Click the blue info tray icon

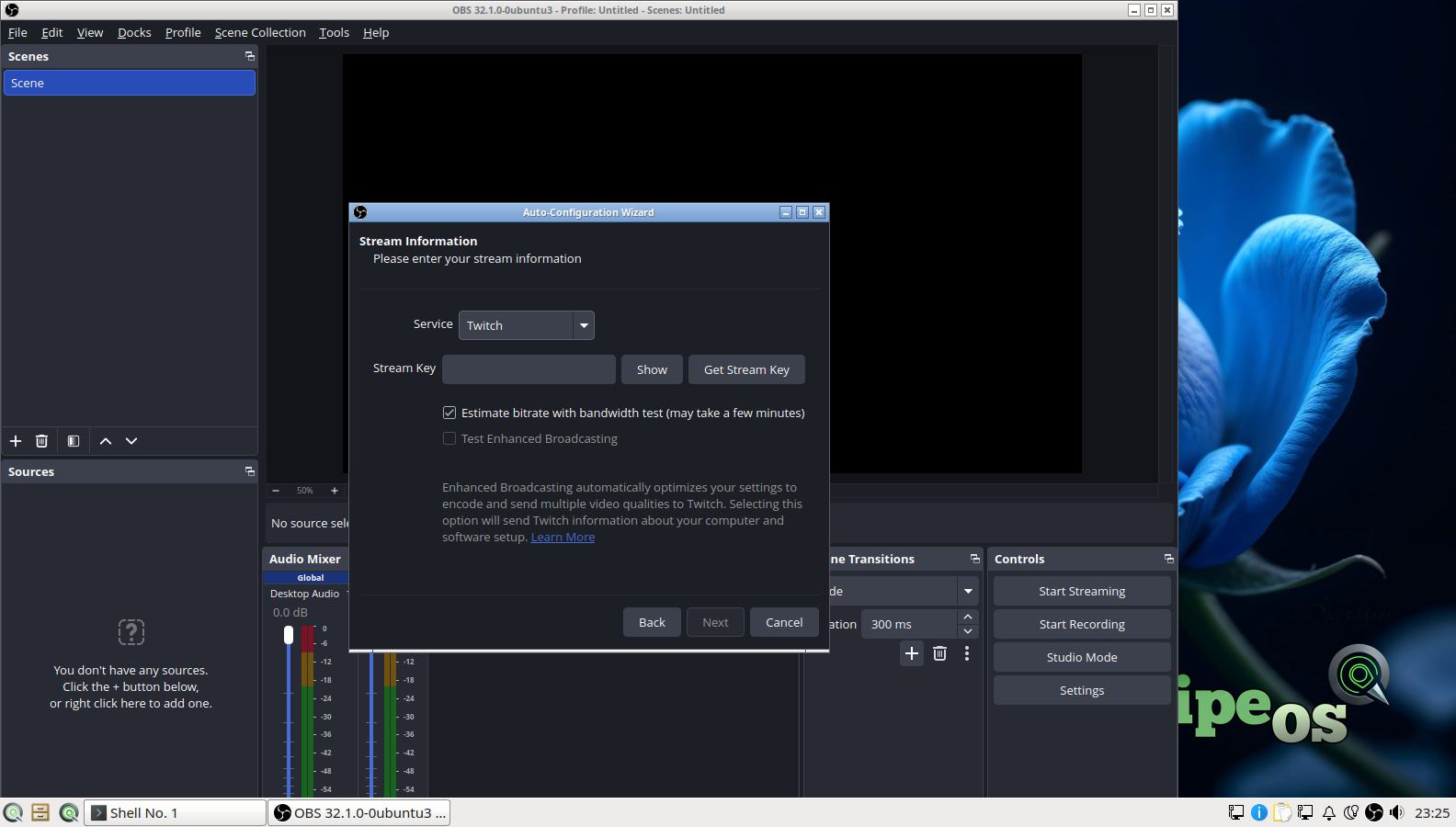[x=1259, y=812]
